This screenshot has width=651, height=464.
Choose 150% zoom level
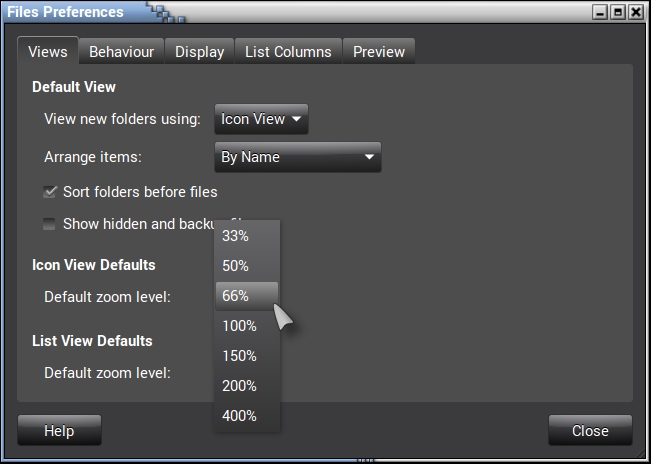(239, 356)
